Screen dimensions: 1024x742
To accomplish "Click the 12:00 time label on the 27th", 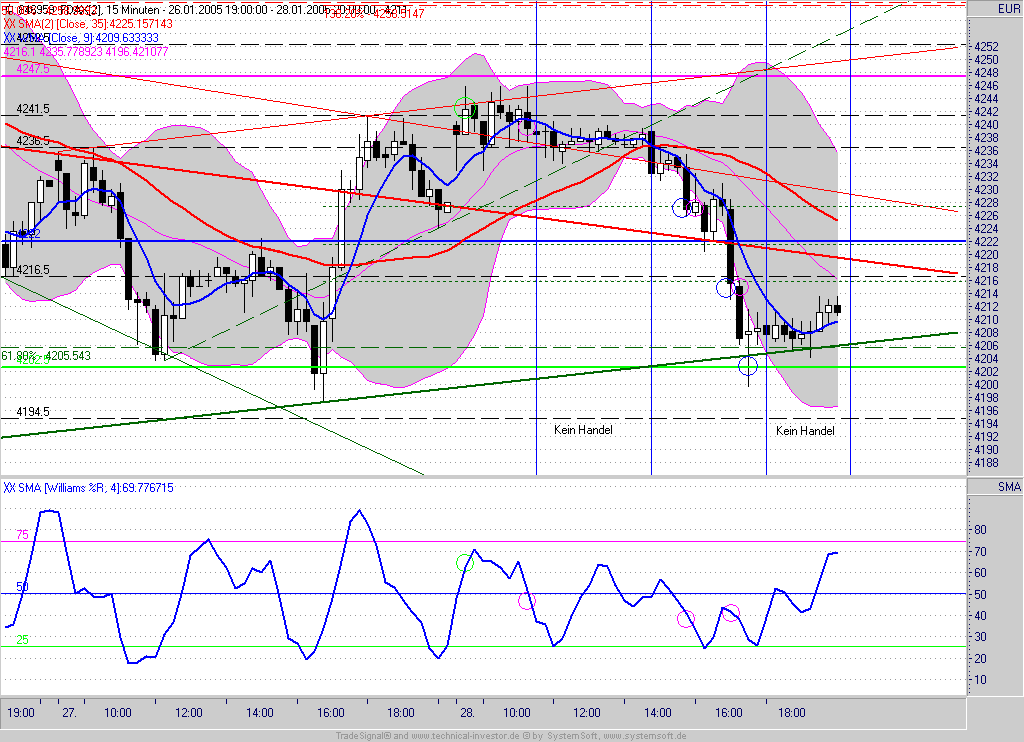I will click(x=189, y=713).
